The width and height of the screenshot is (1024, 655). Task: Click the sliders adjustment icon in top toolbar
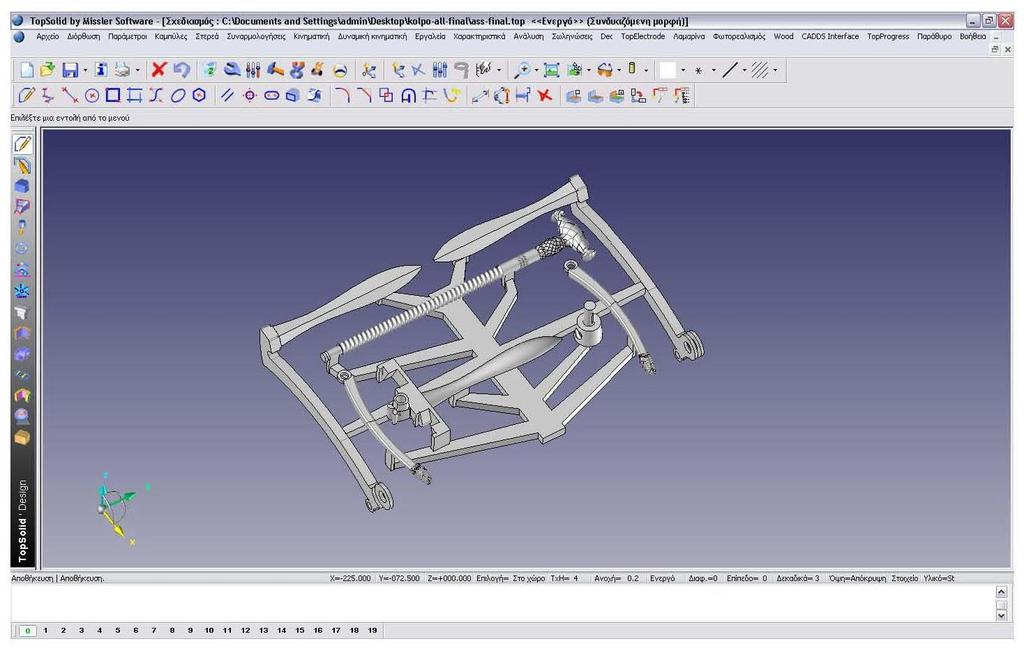253,69
